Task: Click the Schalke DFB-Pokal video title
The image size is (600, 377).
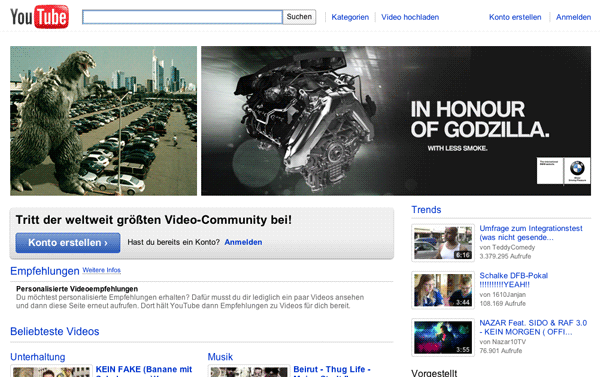Action: click(x=514, y=280)
